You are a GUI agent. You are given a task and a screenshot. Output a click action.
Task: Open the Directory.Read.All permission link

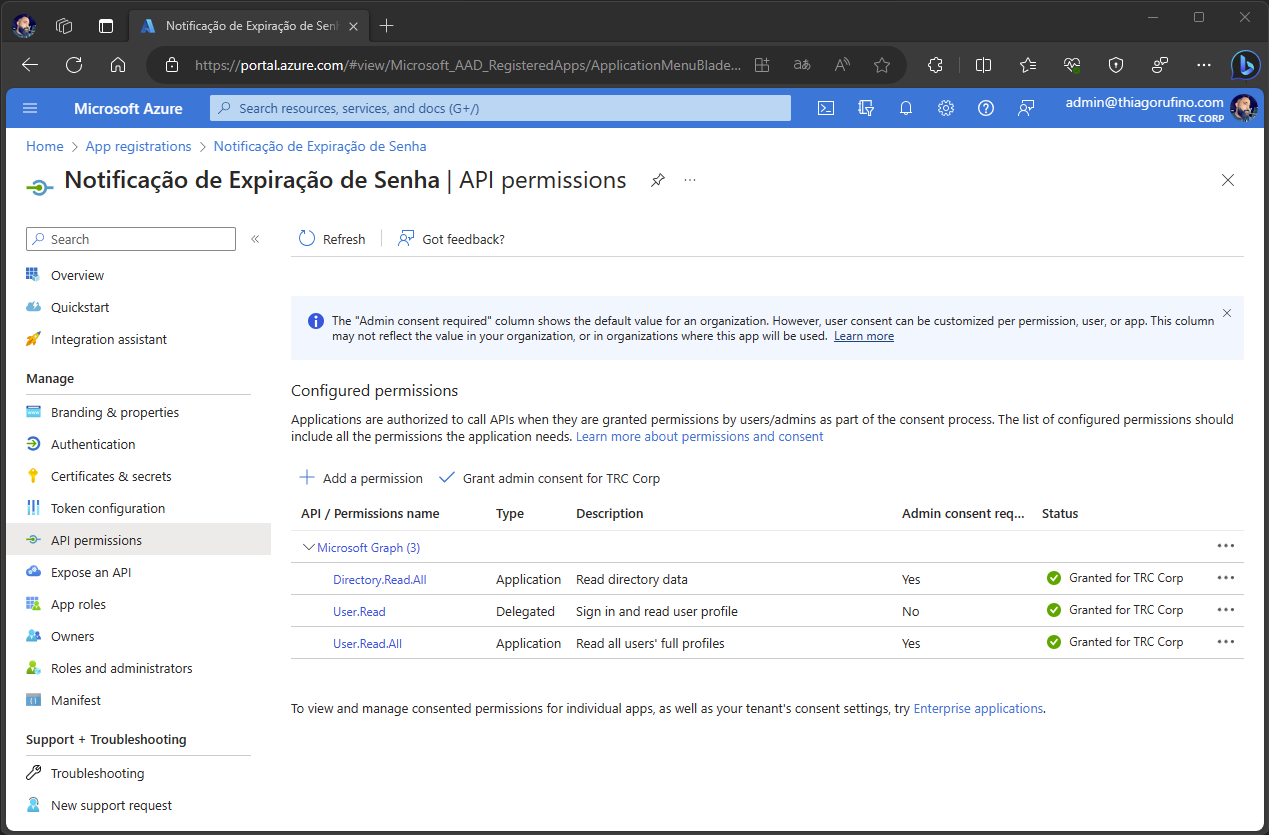pyautogui.click(x=380, y=579)
